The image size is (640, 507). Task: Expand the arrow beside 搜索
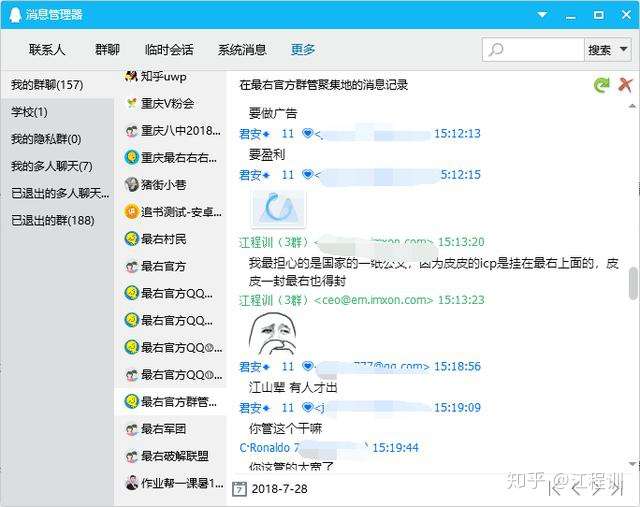(624, 49)
